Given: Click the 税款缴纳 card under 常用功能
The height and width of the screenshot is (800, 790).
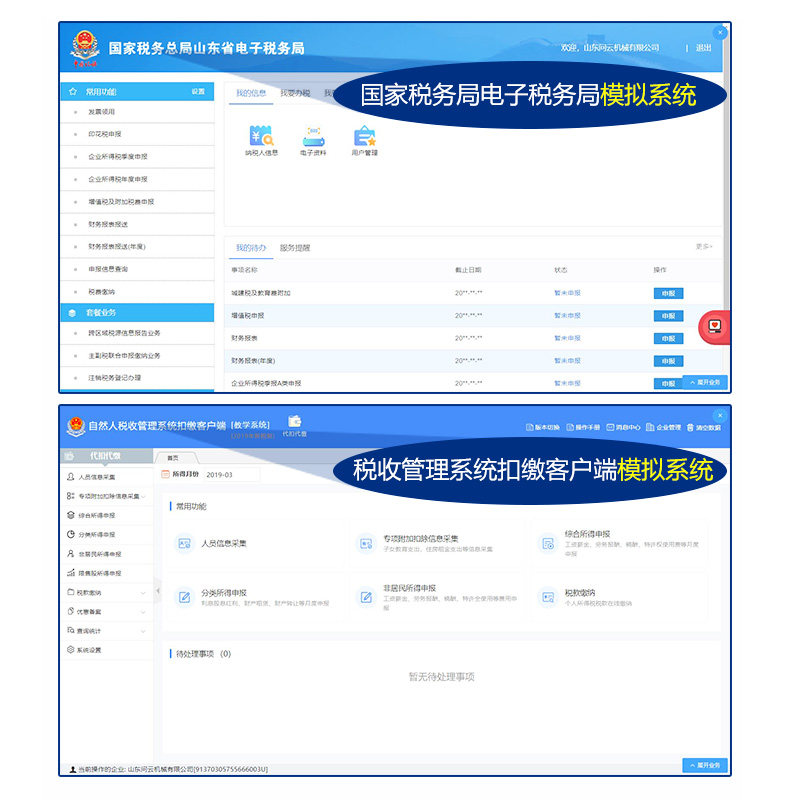Looking at the screenshot, I should [619, 597].
